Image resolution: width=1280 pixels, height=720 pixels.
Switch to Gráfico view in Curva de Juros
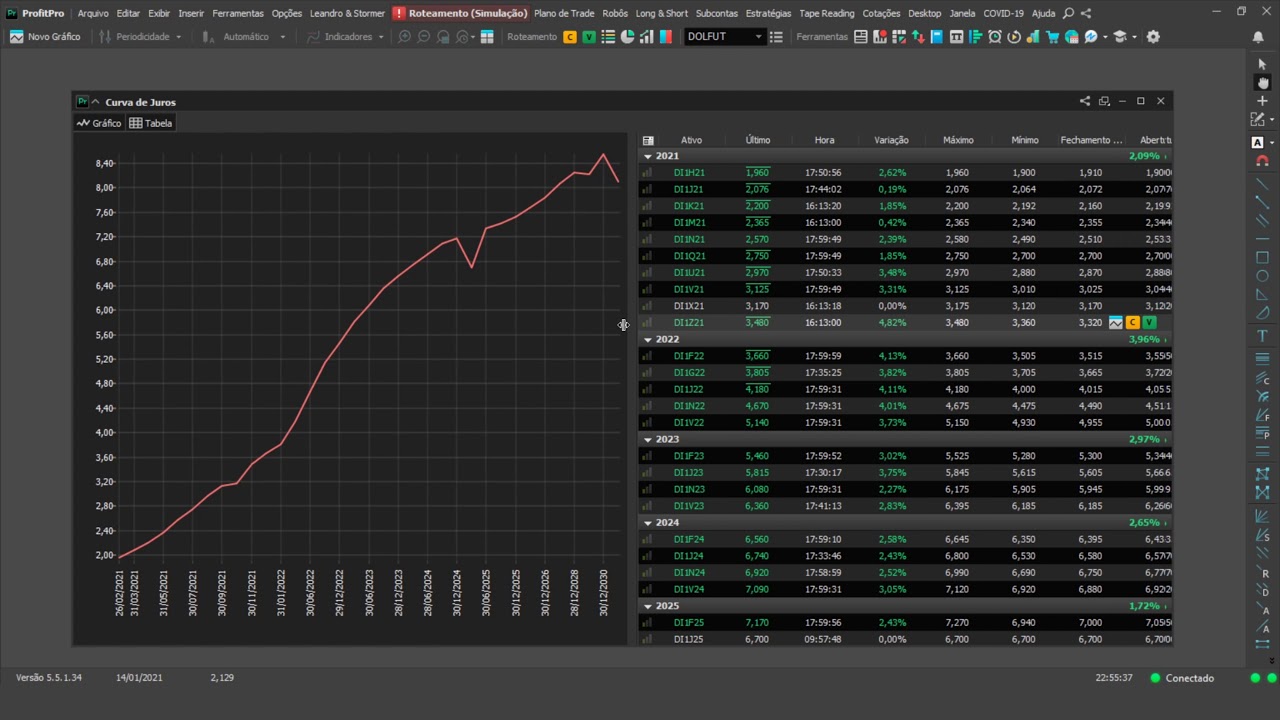coord(99,123)
